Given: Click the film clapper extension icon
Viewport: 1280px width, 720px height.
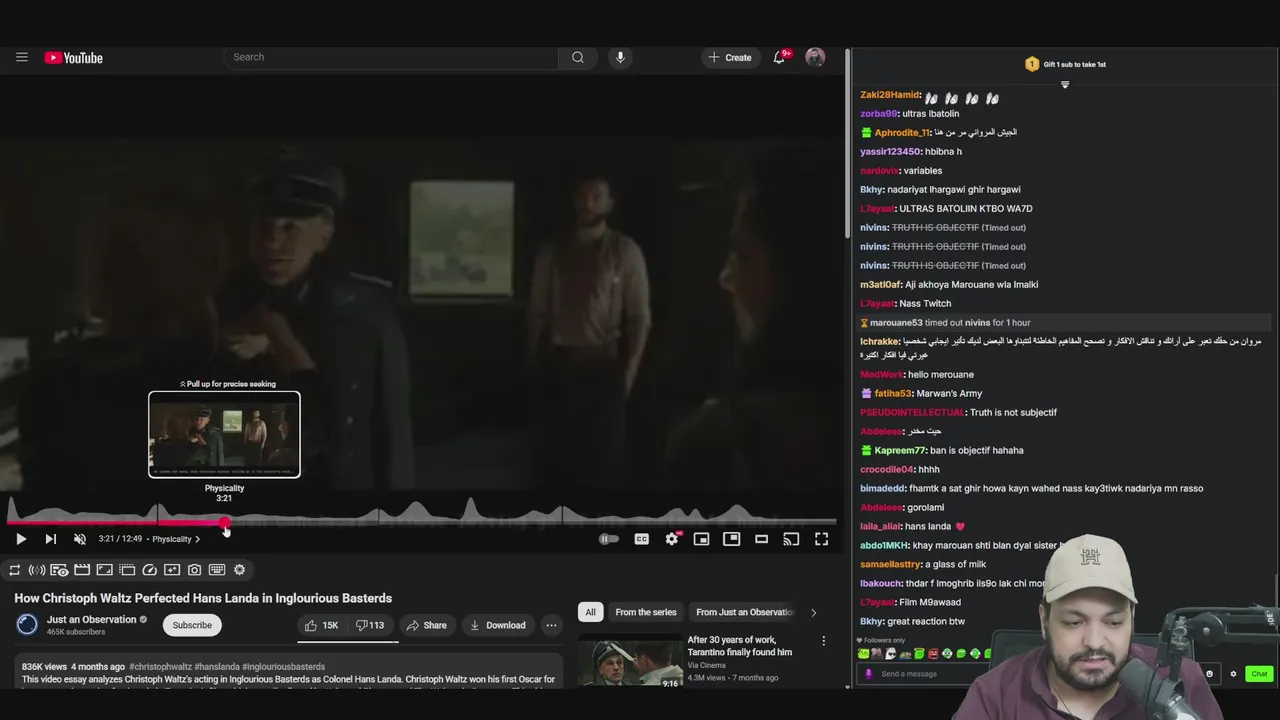Looking at the screenshot, I should click(82, 570).
